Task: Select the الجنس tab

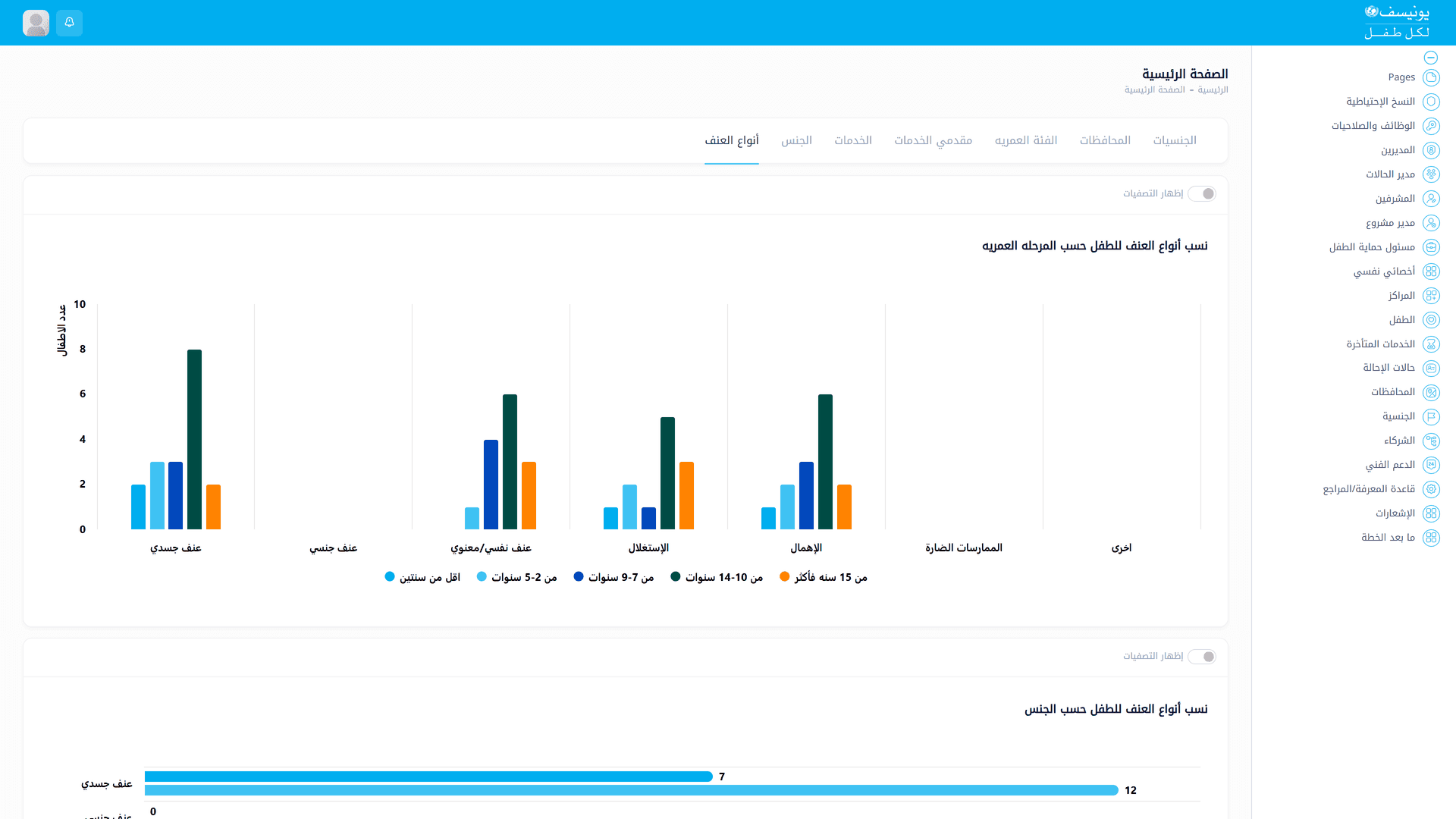Action: pyautogui.click(x=796, y=140)
